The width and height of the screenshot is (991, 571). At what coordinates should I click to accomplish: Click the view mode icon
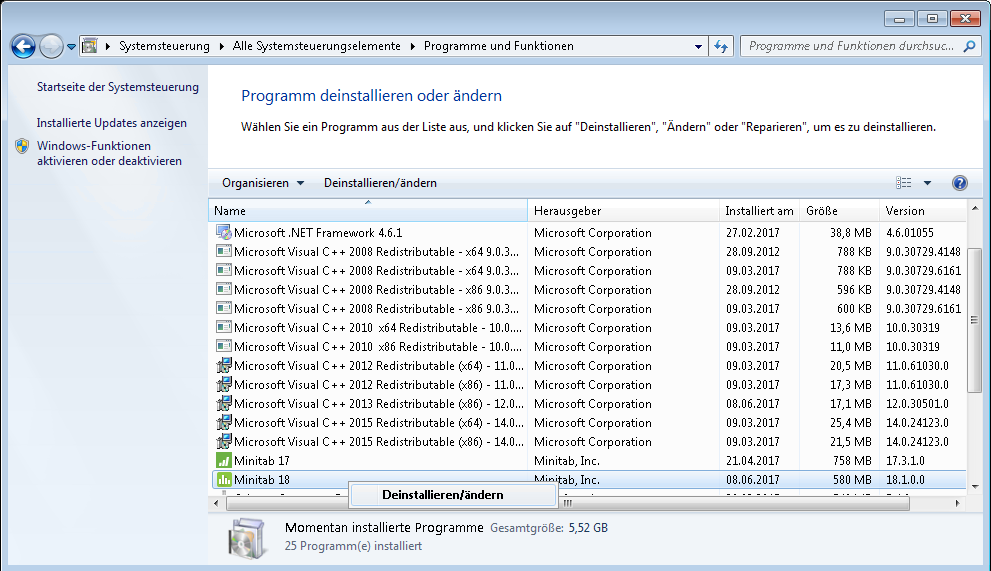(x=904, y=183)
